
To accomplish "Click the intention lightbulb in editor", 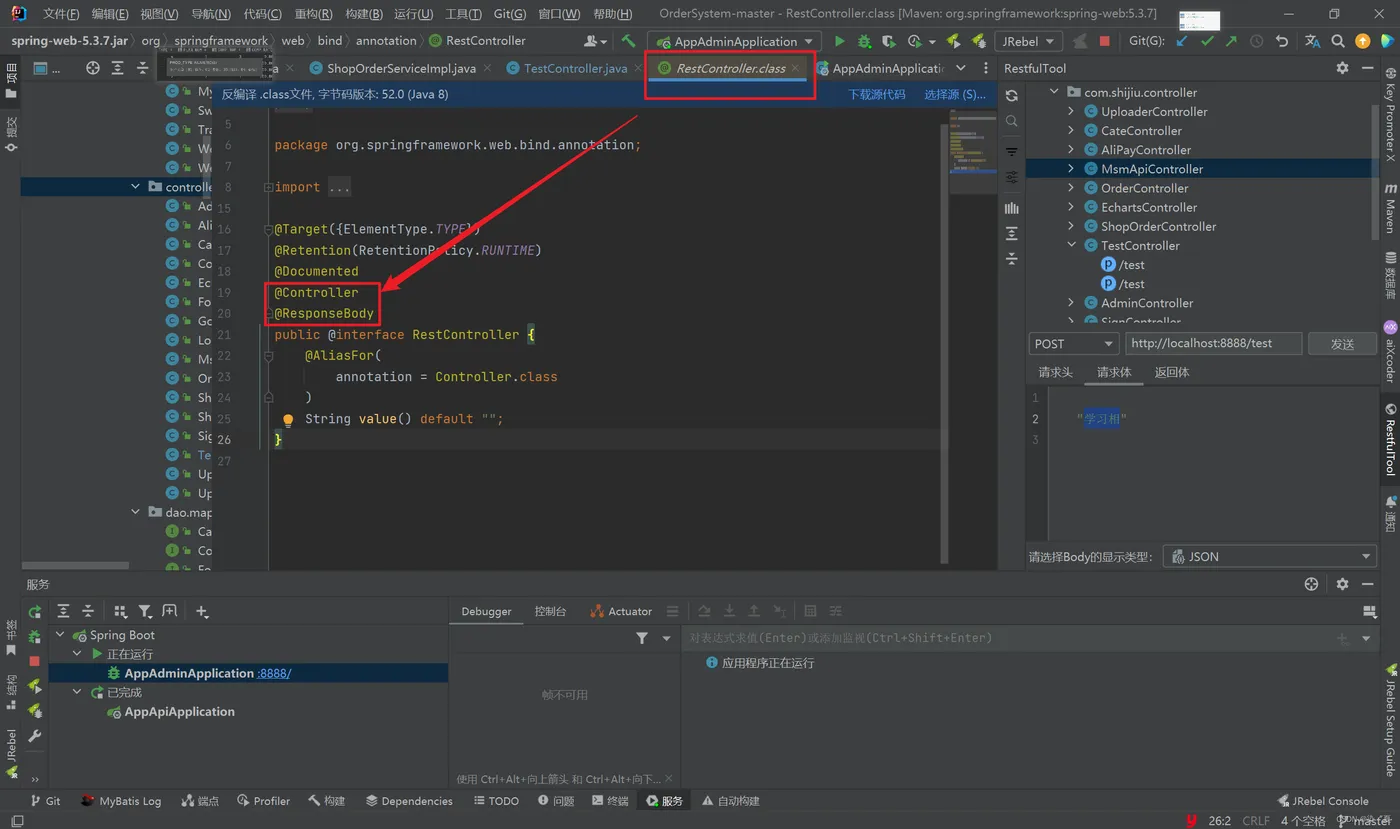I will pyautogui.click(x=288, y=420).
